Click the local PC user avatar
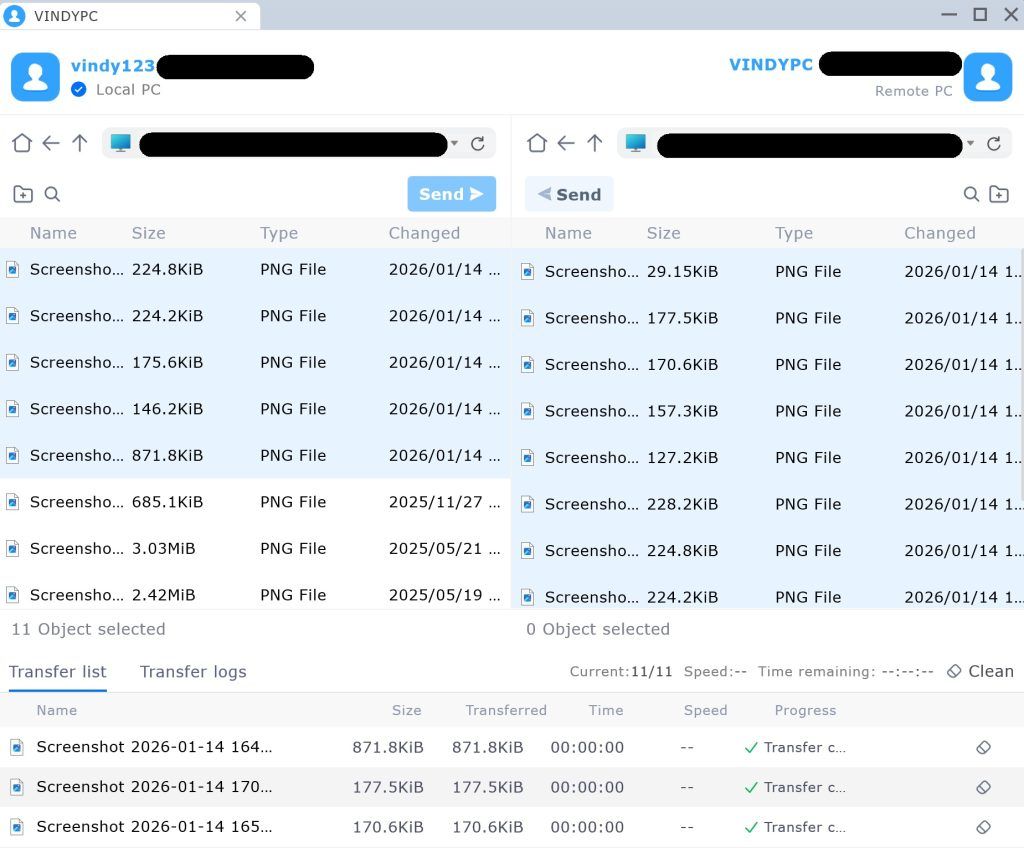The height and width of the screenshot is (848, 1024). [x=35, y=77]
